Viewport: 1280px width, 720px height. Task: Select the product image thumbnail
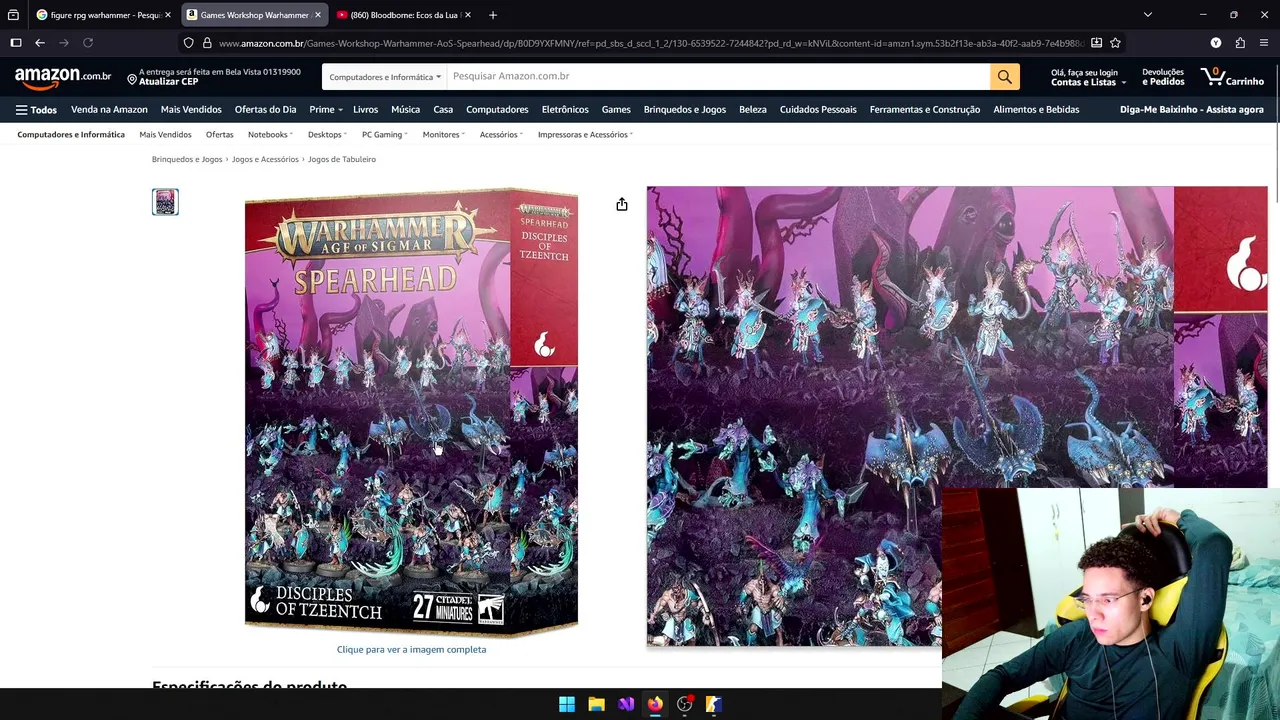click(165, 202)
